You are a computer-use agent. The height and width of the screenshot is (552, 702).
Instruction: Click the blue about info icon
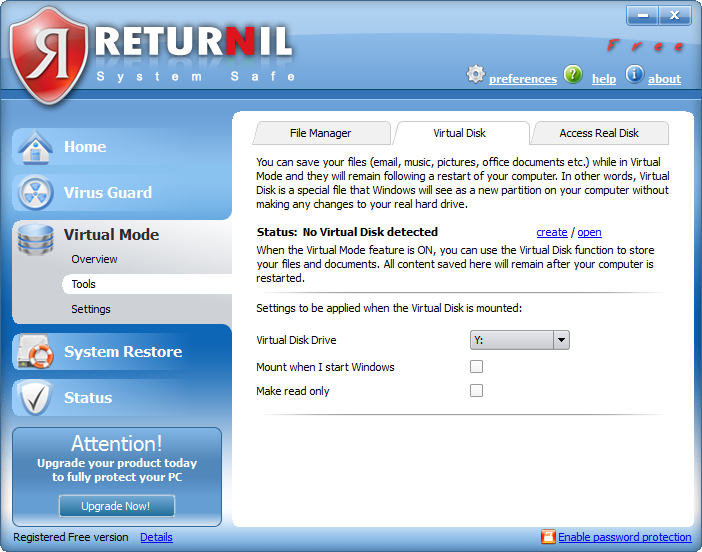click(634, 74)
